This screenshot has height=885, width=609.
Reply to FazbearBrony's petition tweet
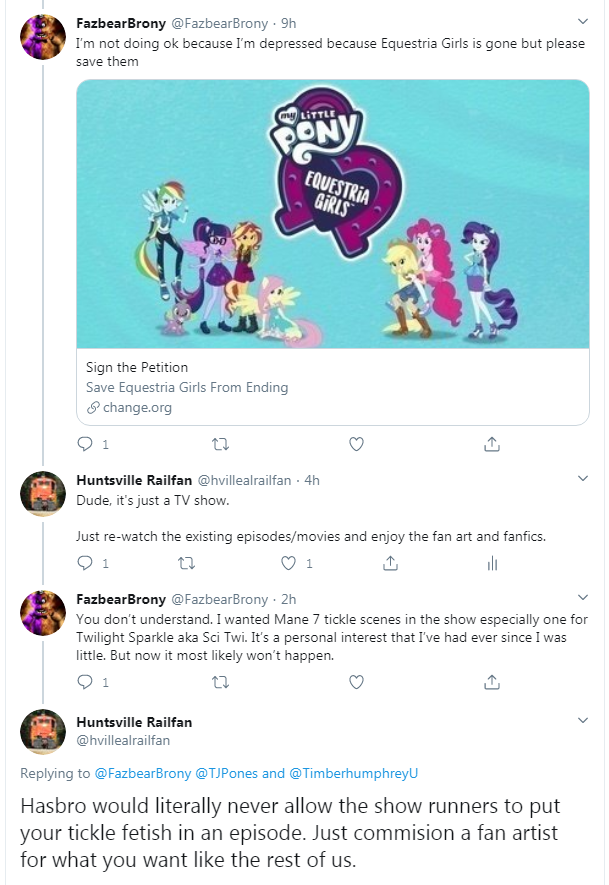(x=85, y=444)
